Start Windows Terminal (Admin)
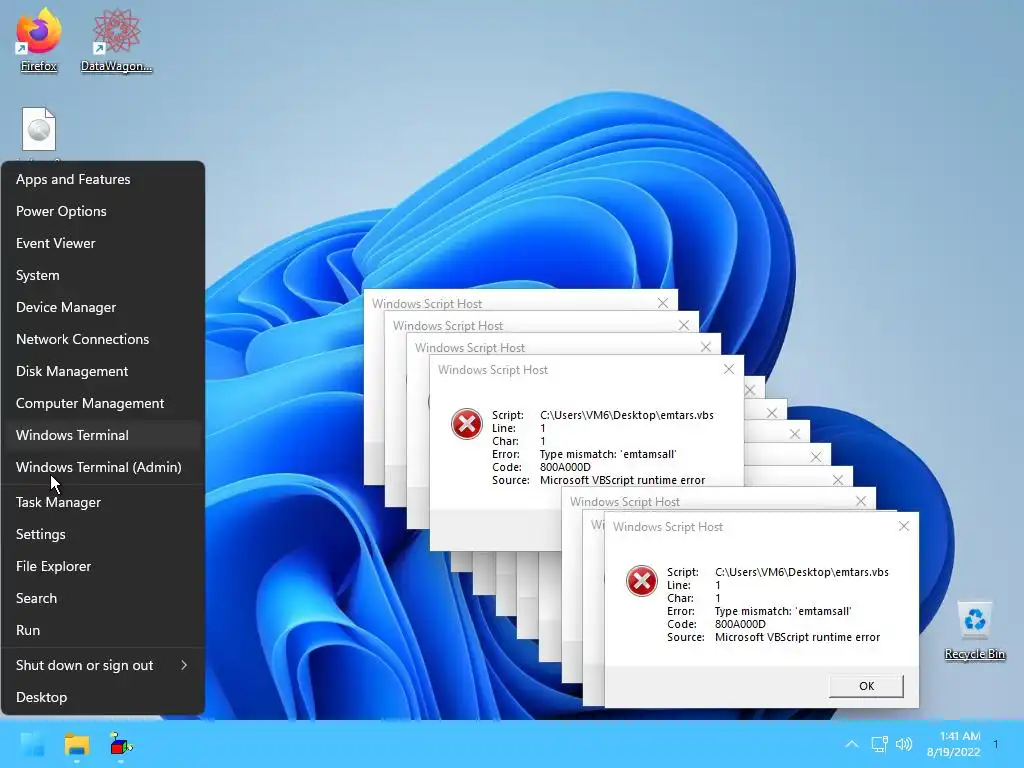 tap(103, 467)
